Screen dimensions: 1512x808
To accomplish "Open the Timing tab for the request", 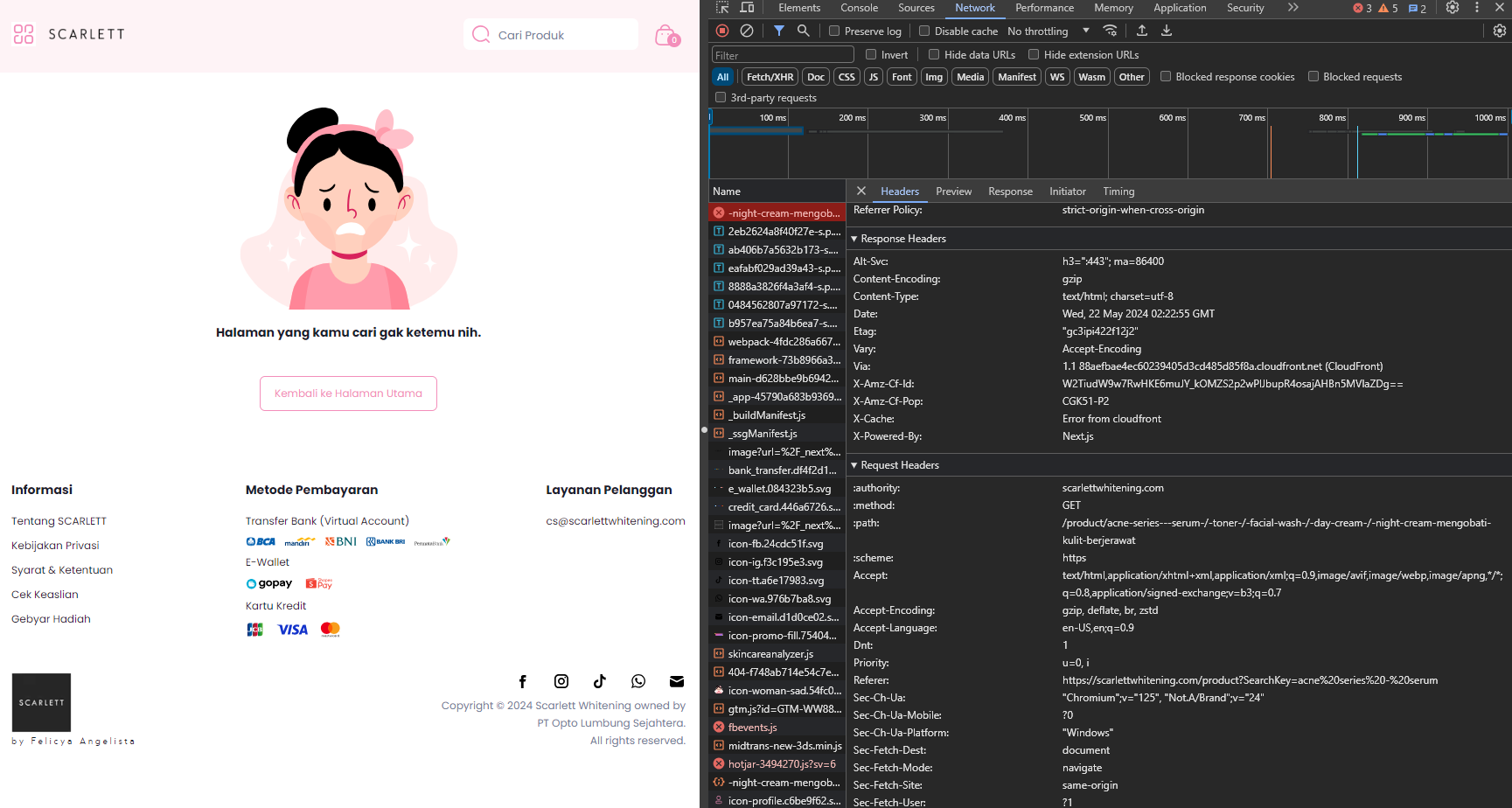I will point(1118,192).
